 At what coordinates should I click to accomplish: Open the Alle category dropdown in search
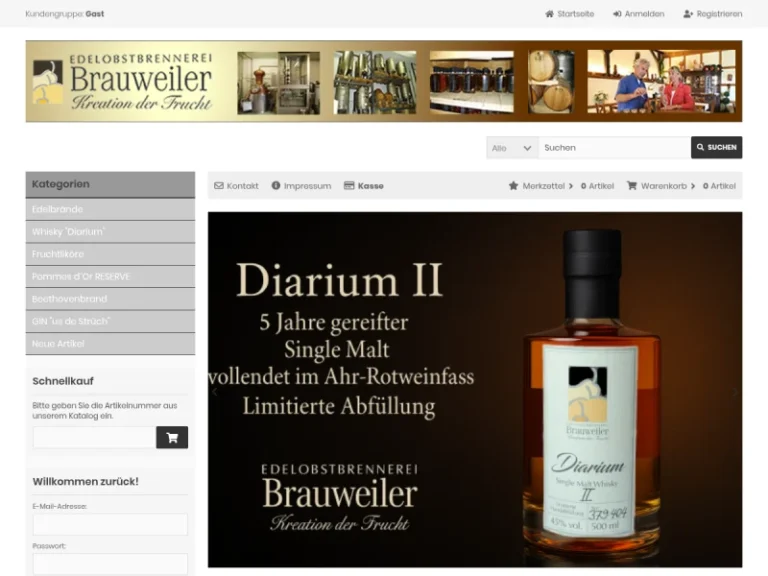[512, 147]
